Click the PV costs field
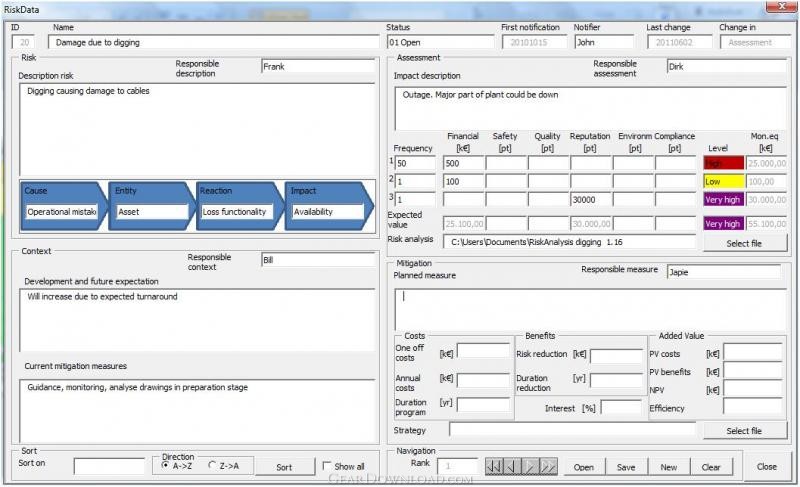This screenshot has width=800, height=487. (753, 352)
